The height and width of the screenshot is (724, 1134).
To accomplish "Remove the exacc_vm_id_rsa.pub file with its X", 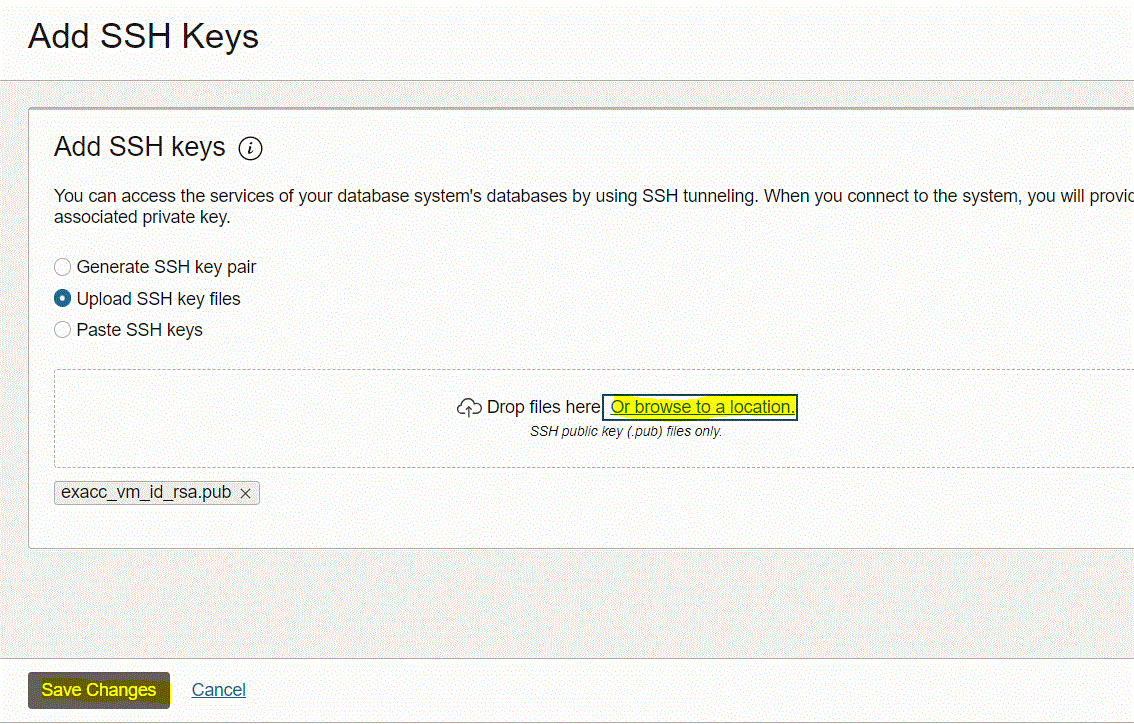I will (x=245, y=493).
